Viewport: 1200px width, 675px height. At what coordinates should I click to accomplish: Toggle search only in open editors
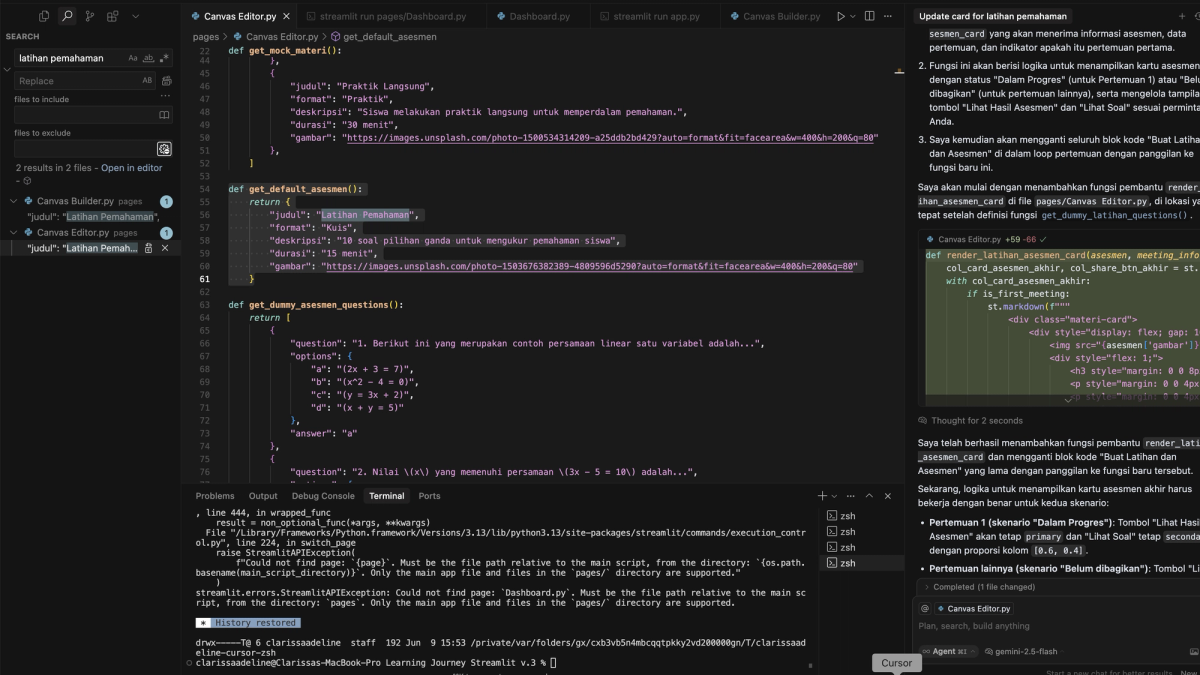(x=165, y=115)
